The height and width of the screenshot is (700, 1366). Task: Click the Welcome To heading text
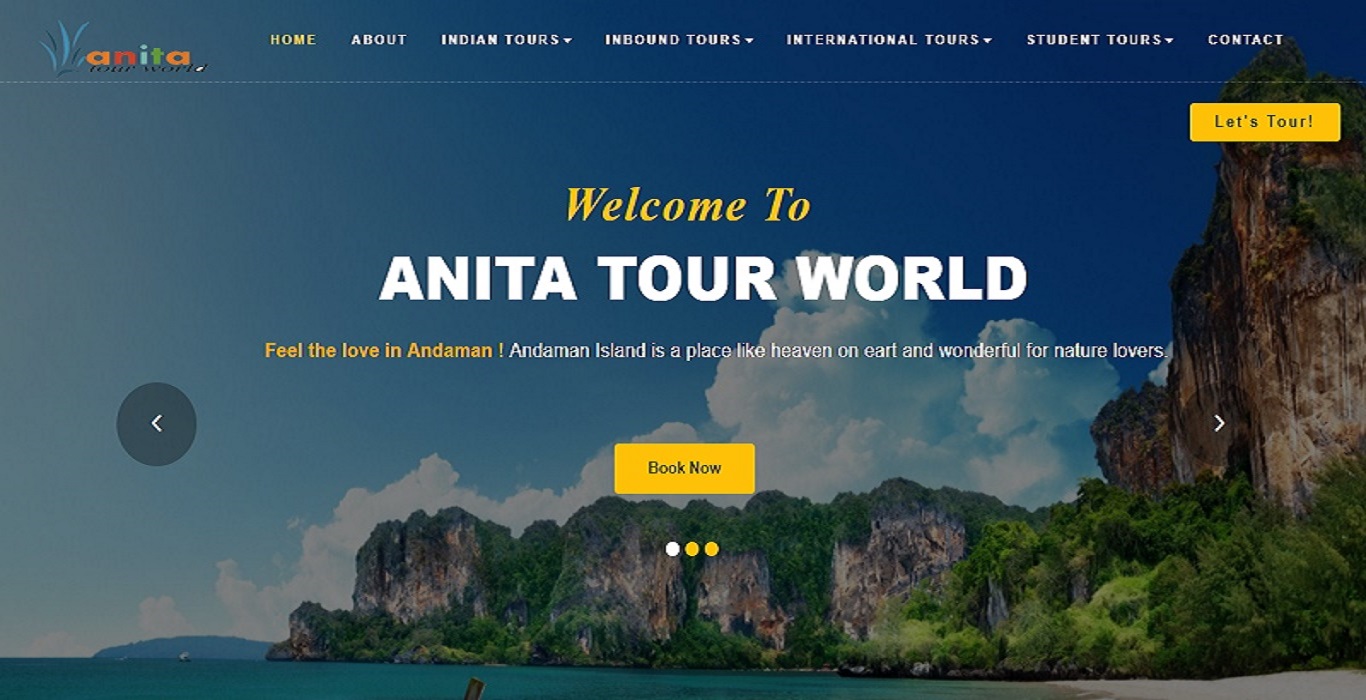click(687, 205)
